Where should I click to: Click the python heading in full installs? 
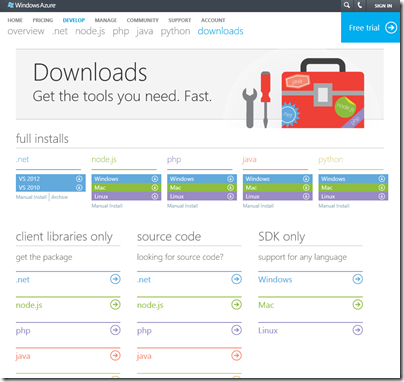tap(331, 160)
